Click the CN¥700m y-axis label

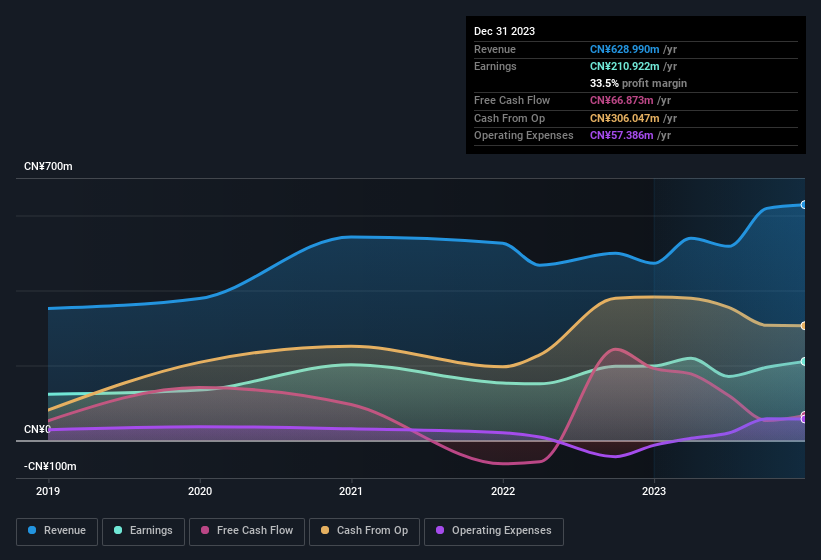[x=48, y=166]
